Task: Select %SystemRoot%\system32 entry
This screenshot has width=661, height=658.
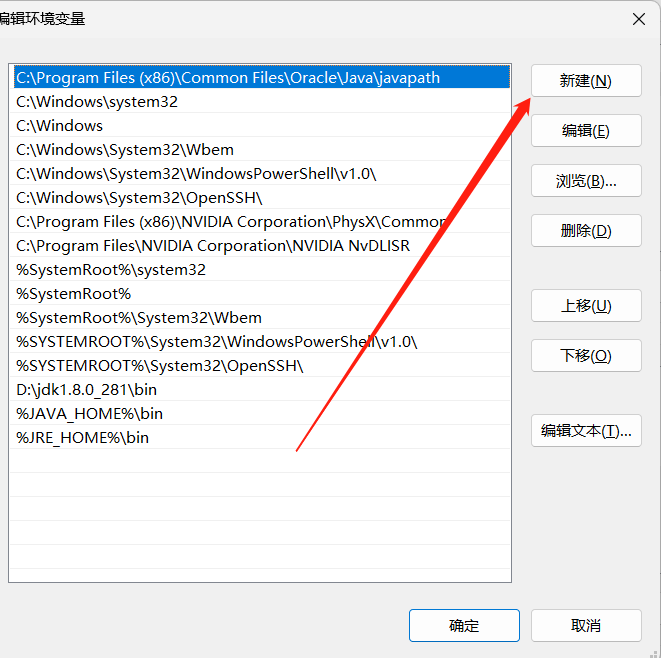Action: coord(260,270)
